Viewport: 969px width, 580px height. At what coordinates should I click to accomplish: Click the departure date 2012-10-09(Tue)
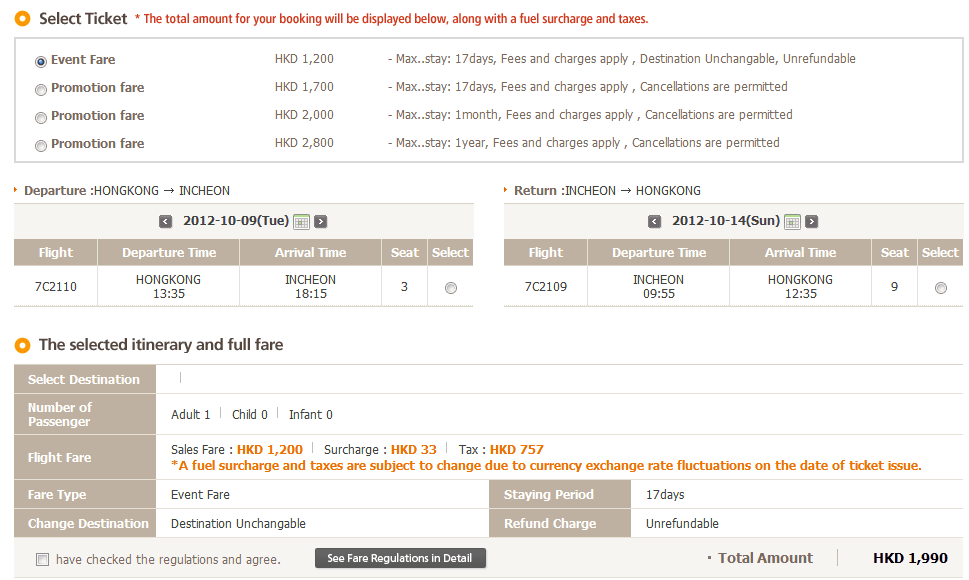(236, 221)
